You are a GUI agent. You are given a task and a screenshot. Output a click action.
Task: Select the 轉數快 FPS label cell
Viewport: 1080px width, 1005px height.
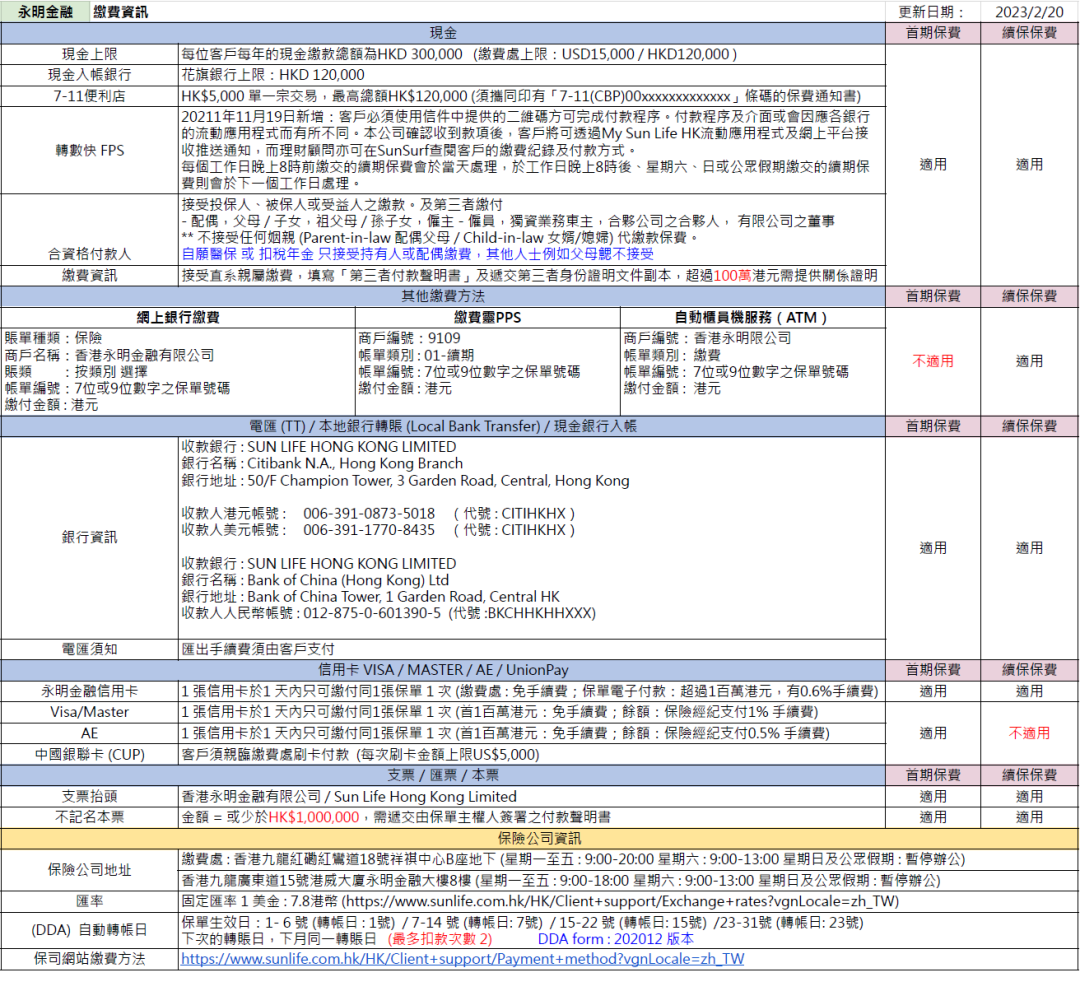pyautogui.click(x=89, y=150)
